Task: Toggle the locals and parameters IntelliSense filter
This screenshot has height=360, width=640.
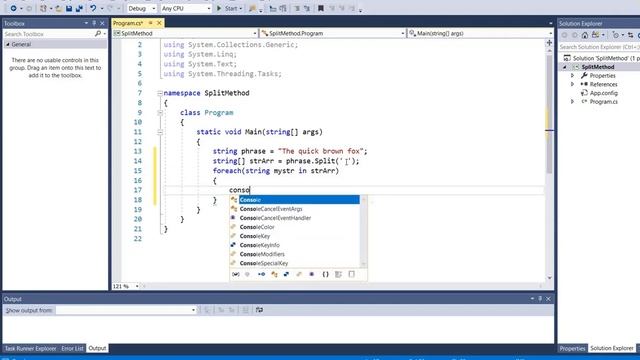Action: click(236, 274)
